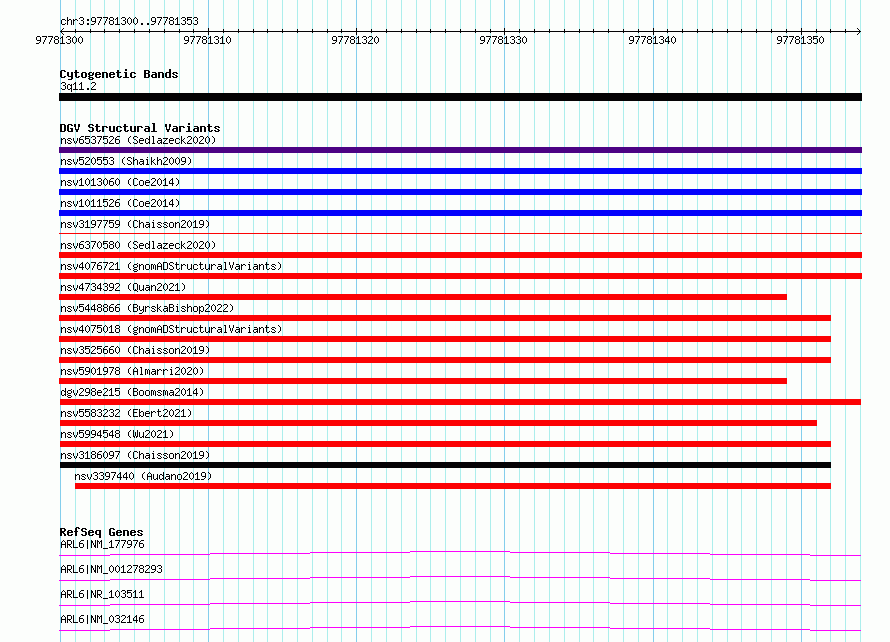
Task: Open transcript ARL6|NM_001278293 label
Action: click(111, 569)
